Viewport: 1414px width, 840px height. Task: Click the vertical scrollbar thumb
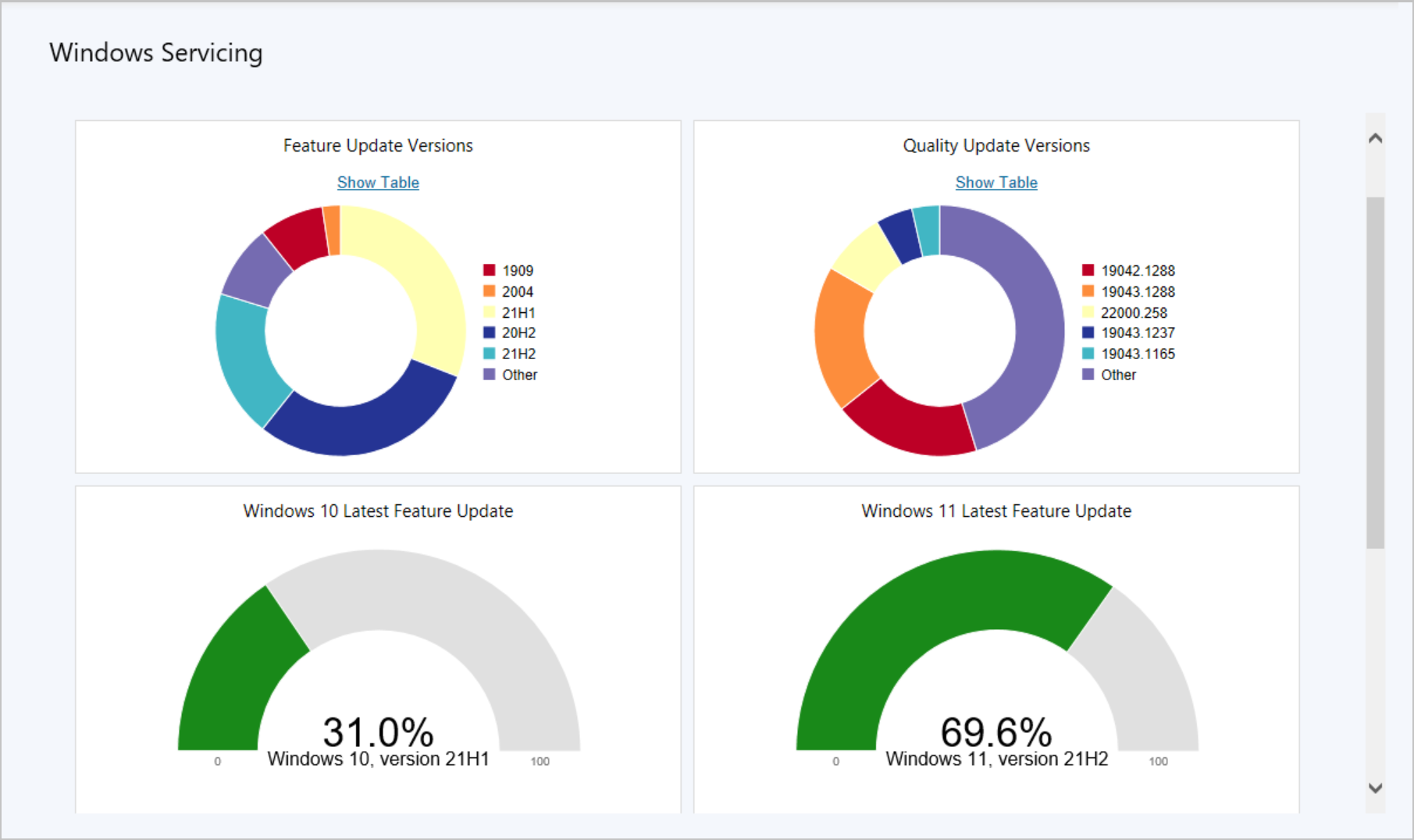[1376, 373]
